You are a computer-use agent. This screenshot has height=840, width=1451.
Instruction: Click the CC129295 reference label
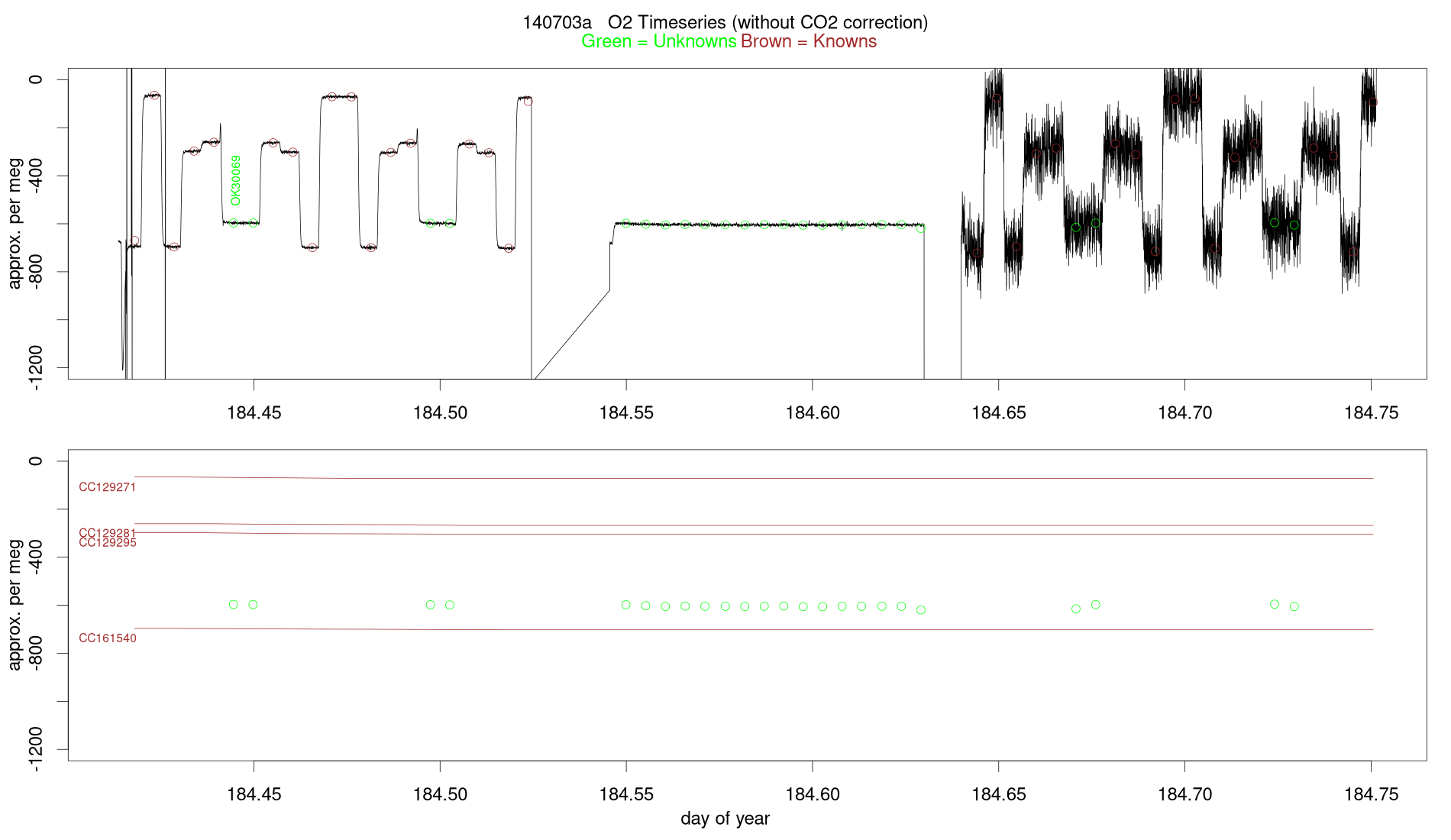[108, 543]
